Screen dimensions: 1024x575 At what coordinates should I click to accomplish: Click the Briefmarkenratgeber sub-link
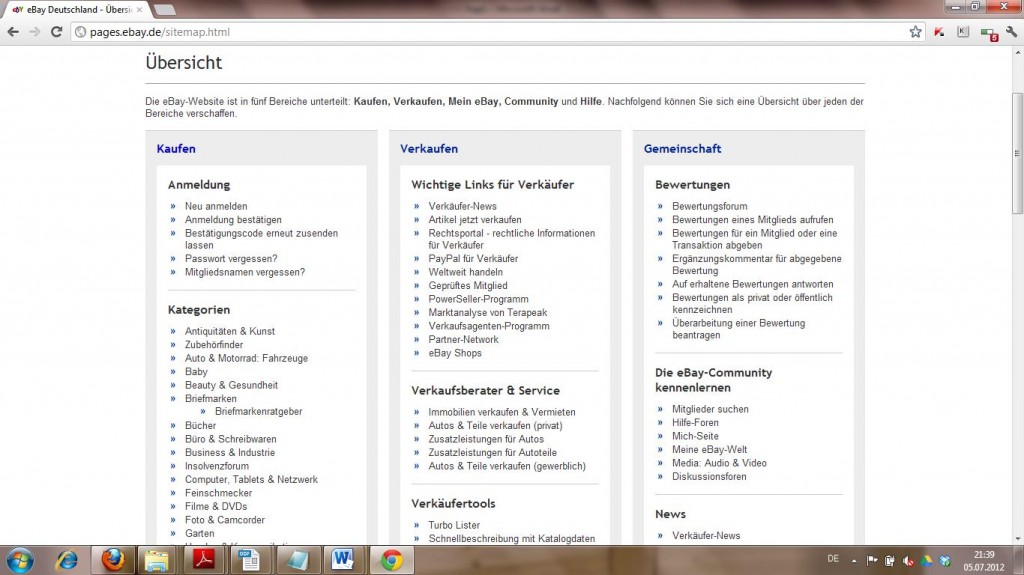click(259, 411)
